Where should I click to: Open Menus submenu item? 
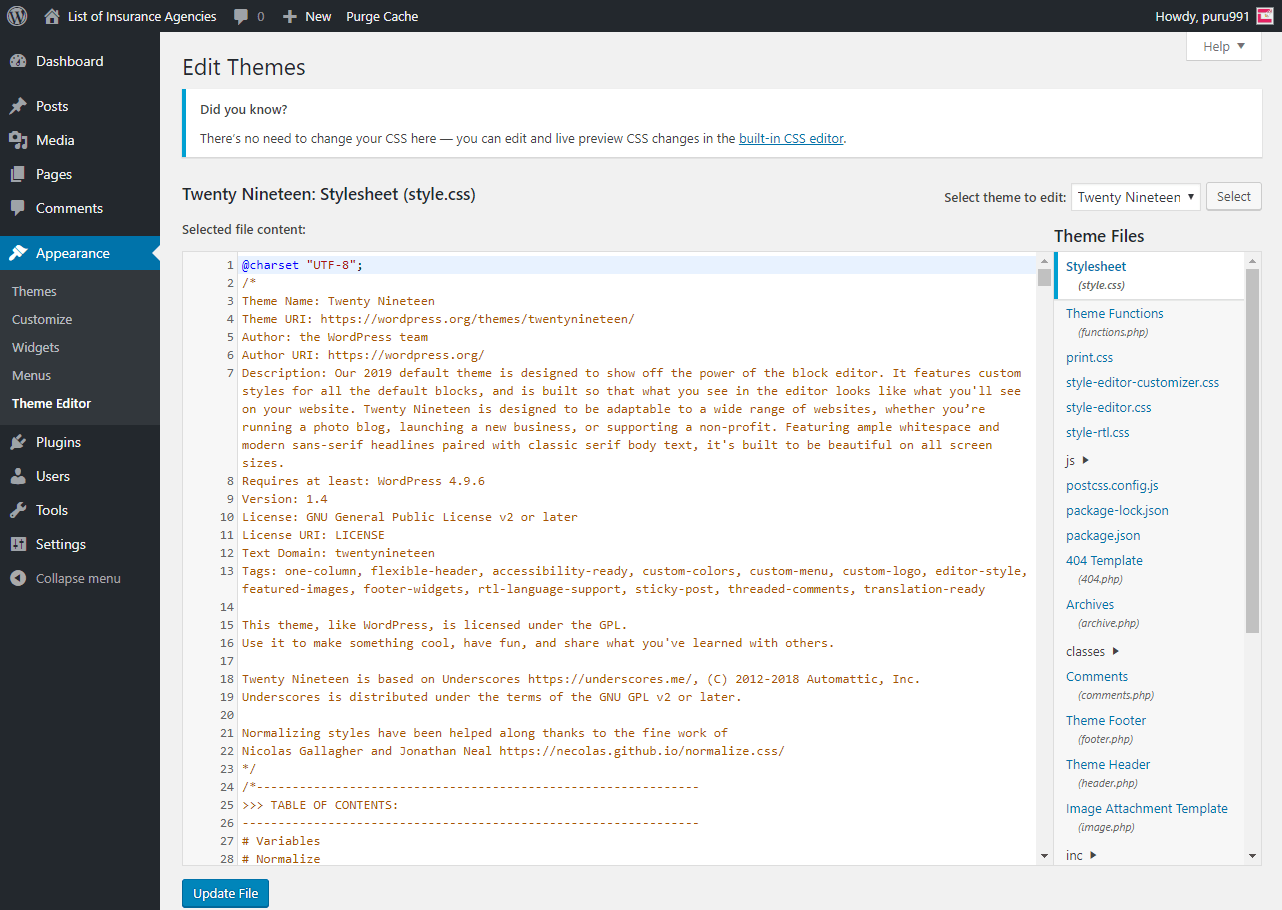(31, 375)
